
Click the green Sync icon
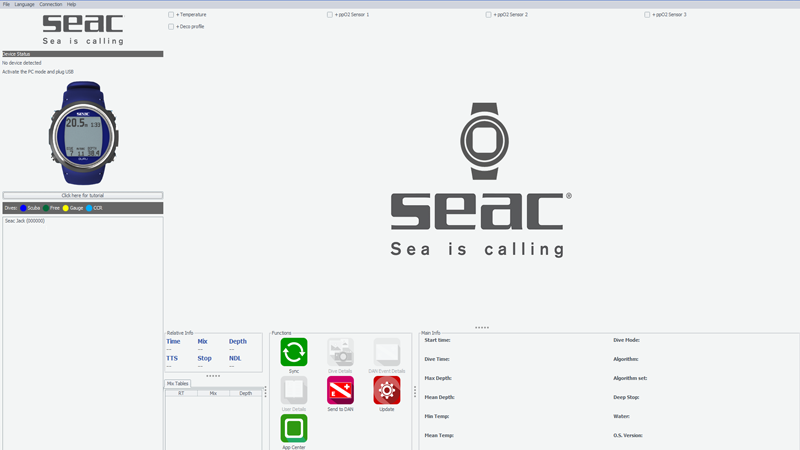[293, 352]
